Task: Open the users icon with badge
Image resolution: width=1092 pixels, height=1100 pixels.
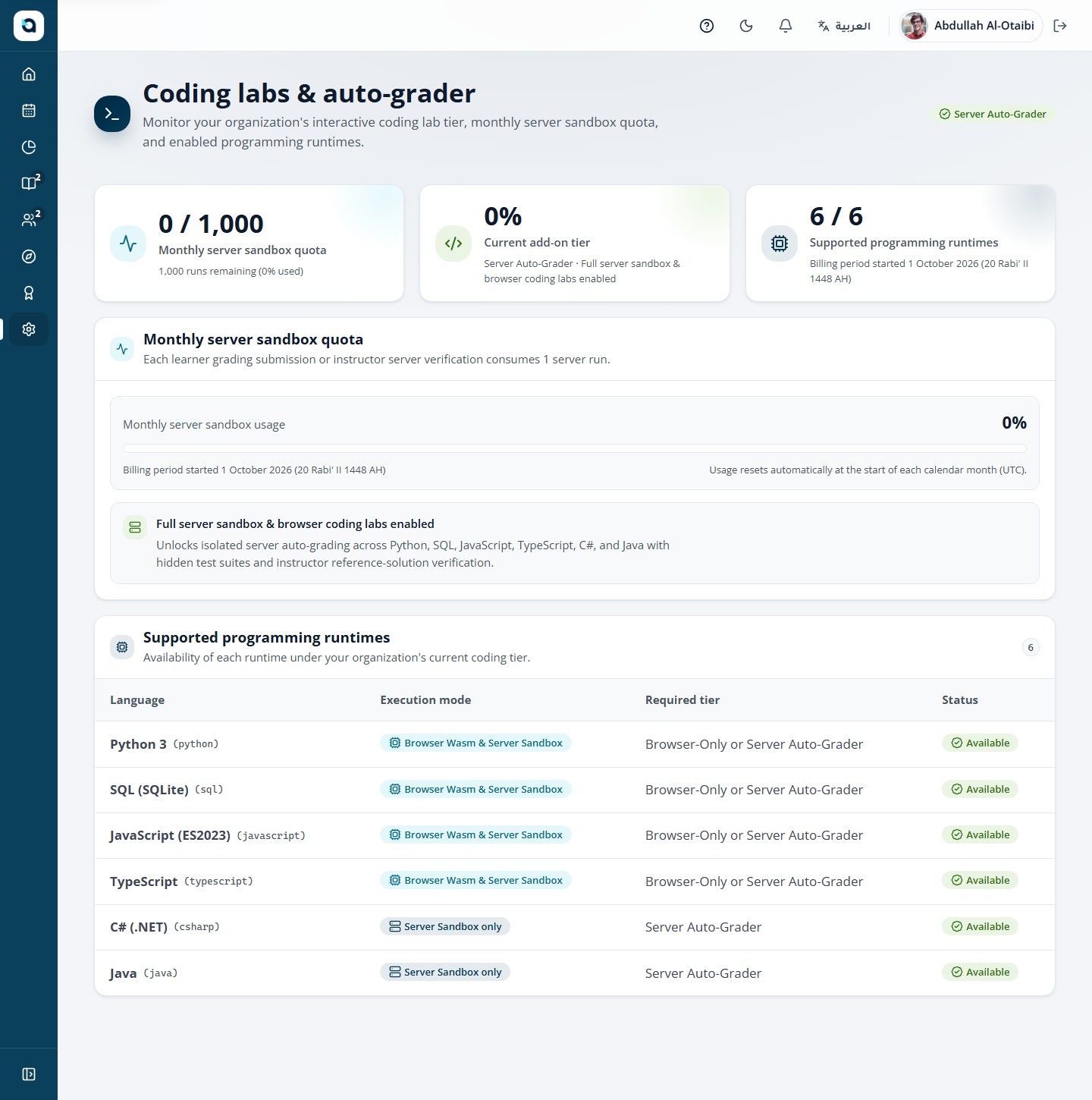Action: [29, 219]
